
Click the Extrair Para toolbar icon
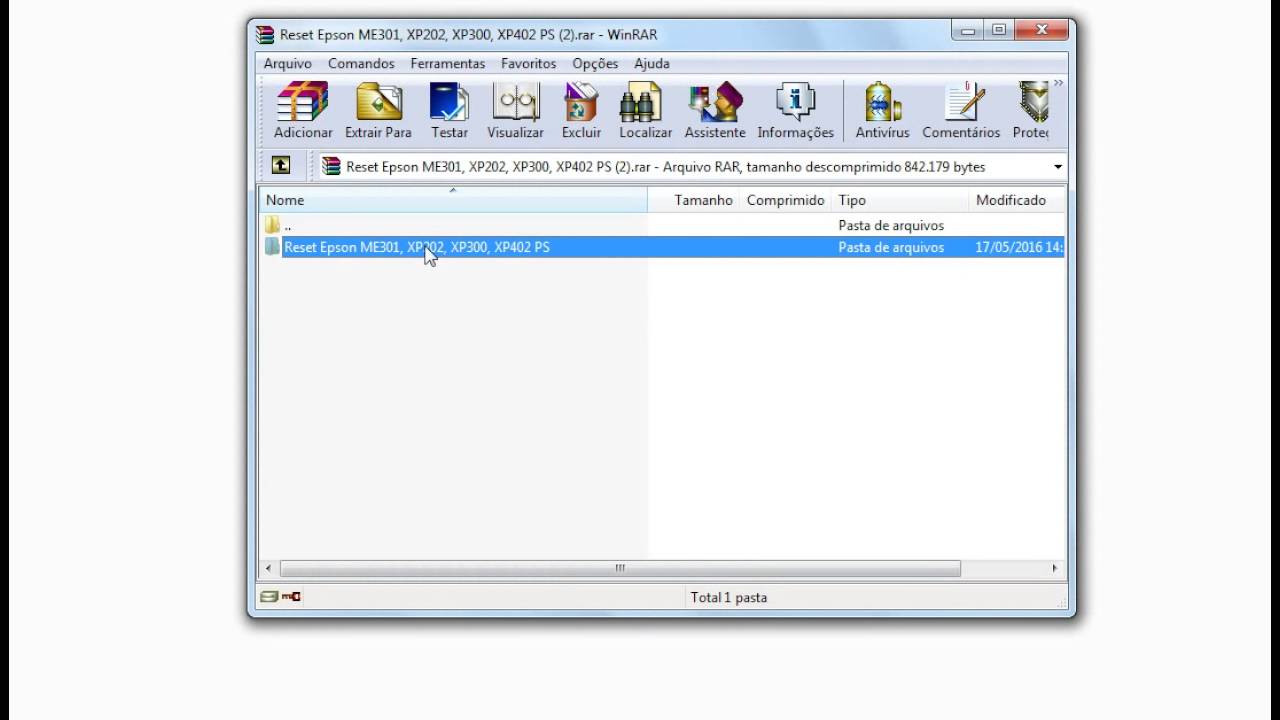click(x=378, y=110)
